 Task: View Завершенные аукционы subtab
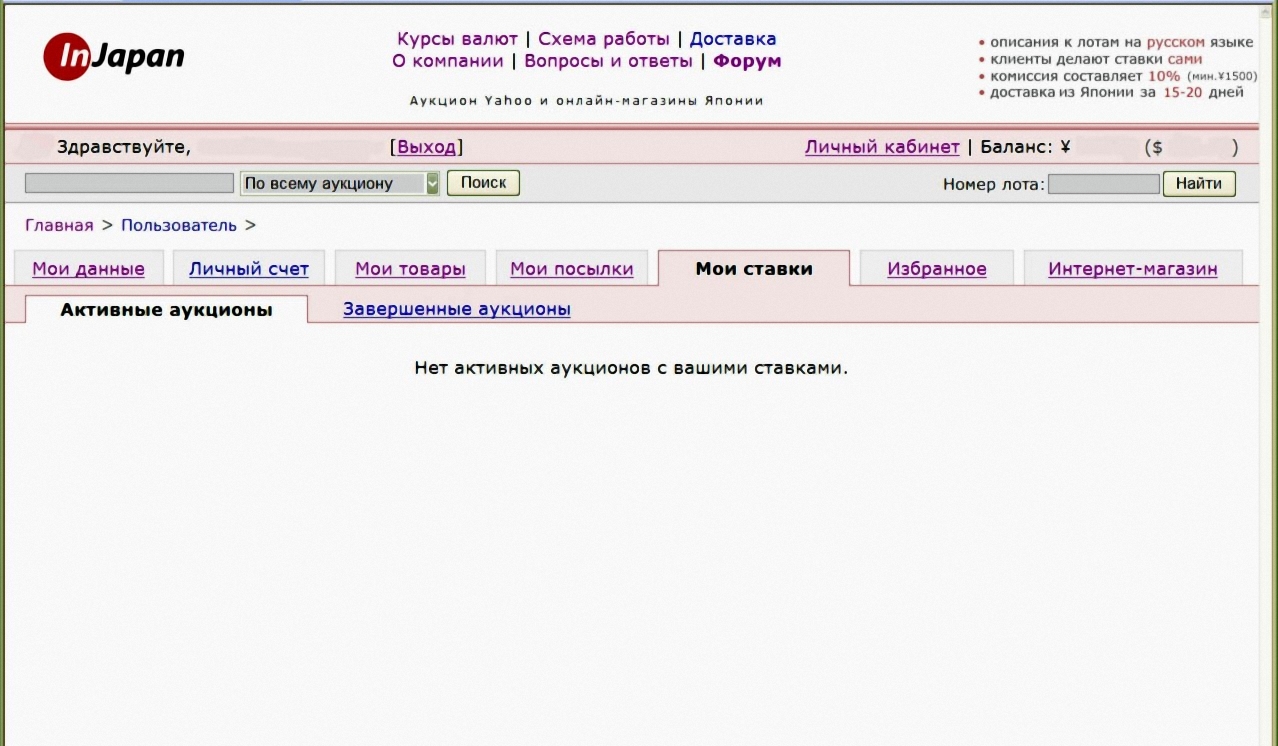click(457, 309)
